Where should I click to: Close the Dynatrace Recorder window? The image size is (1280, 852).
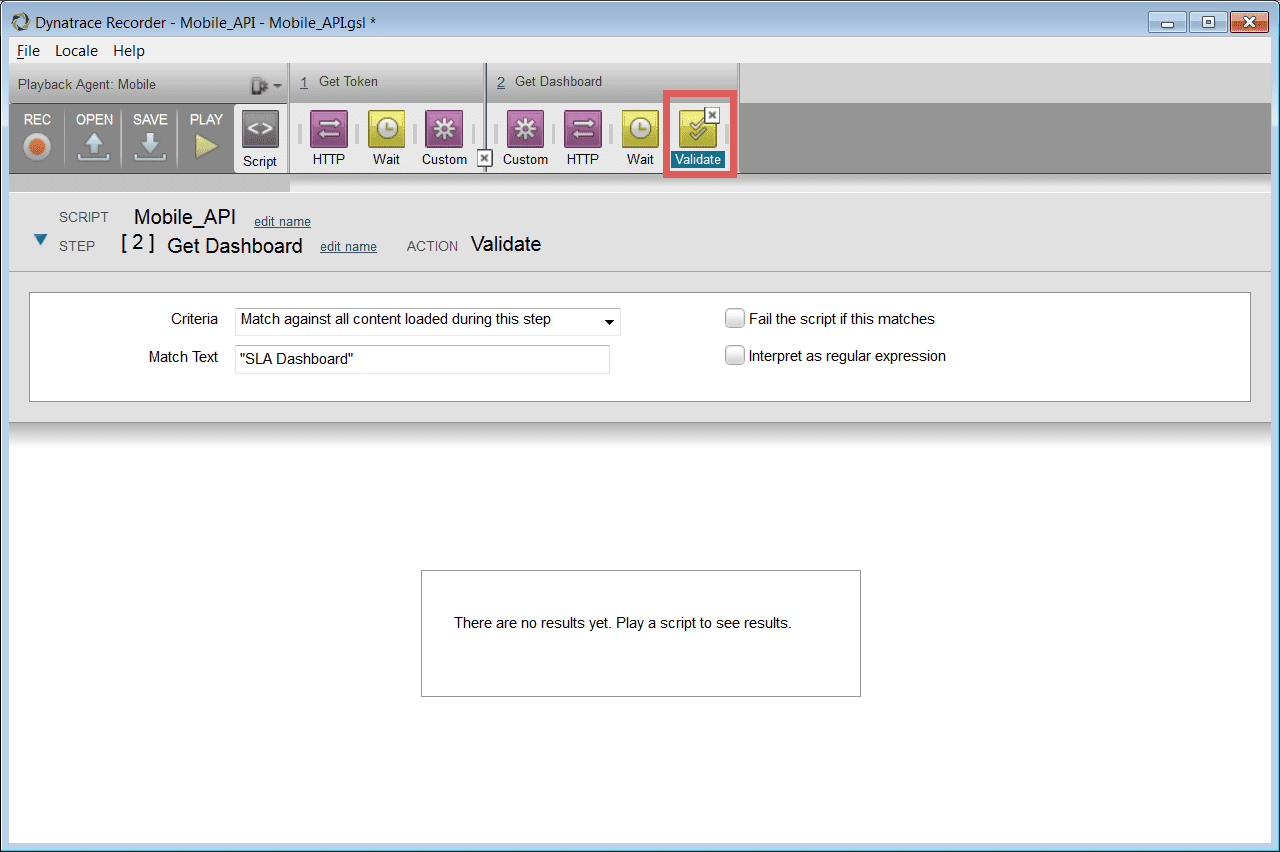tap(1249, 22)
